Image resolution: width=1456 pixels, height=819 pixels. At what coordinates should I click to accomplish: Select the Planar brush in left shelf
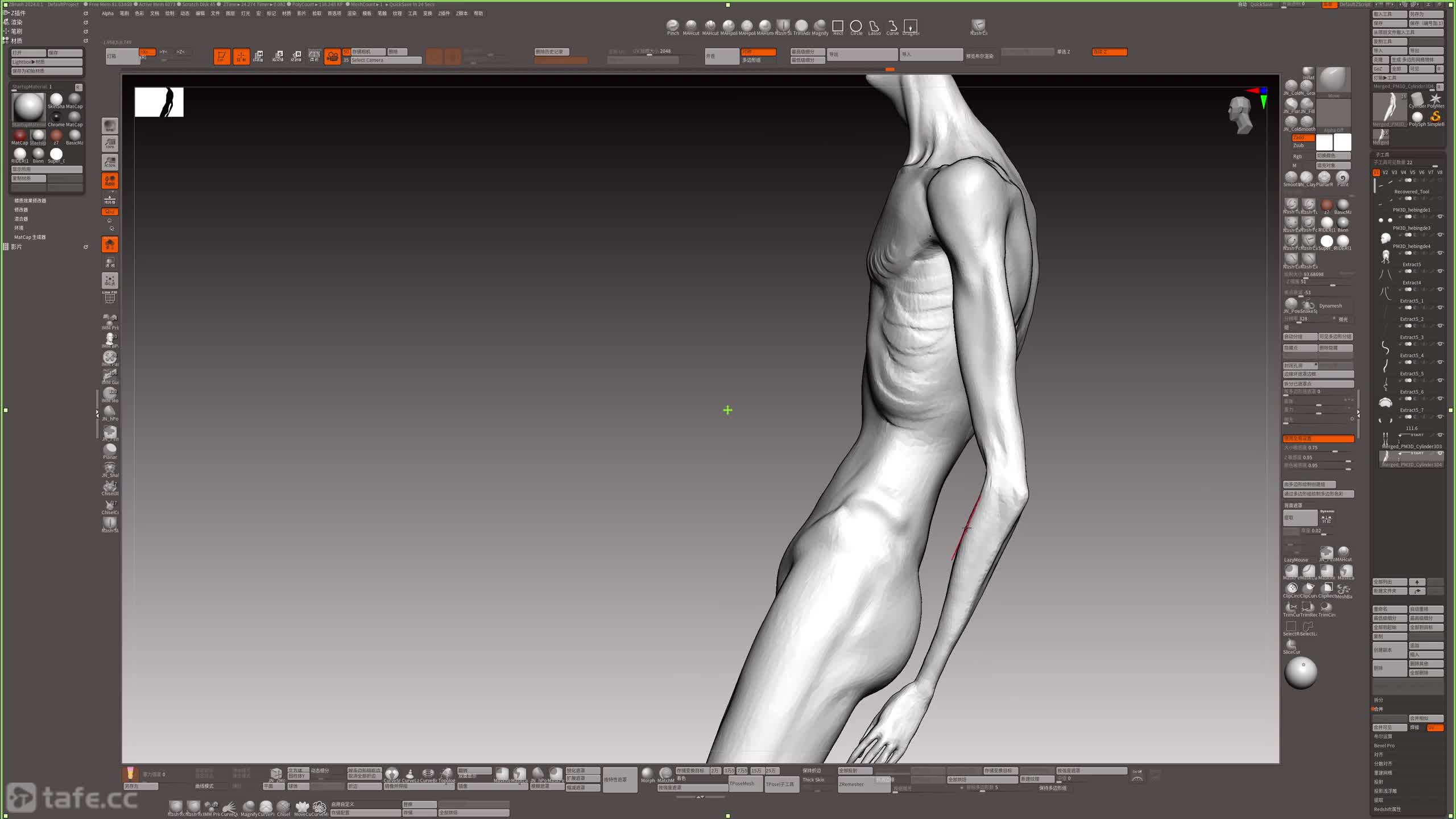coord(110,449)
